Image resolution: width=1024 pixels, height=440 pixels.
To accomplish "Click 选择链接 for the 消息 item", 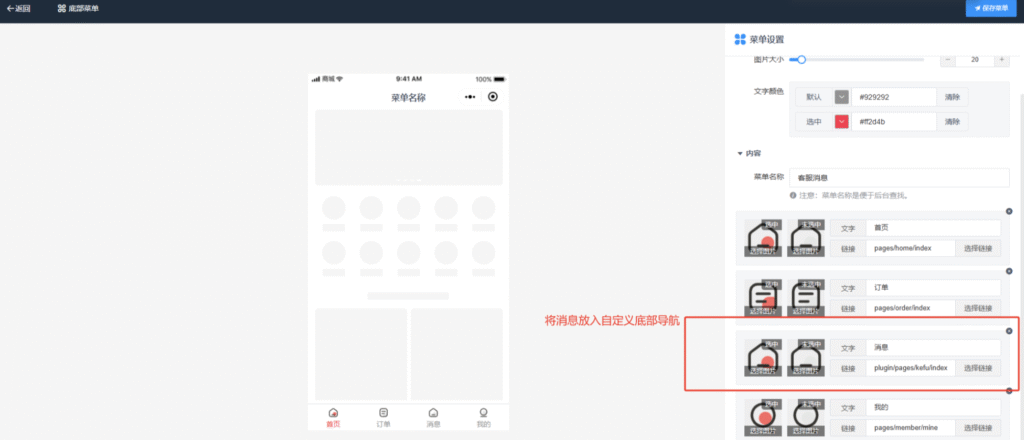I will (978, 368).
